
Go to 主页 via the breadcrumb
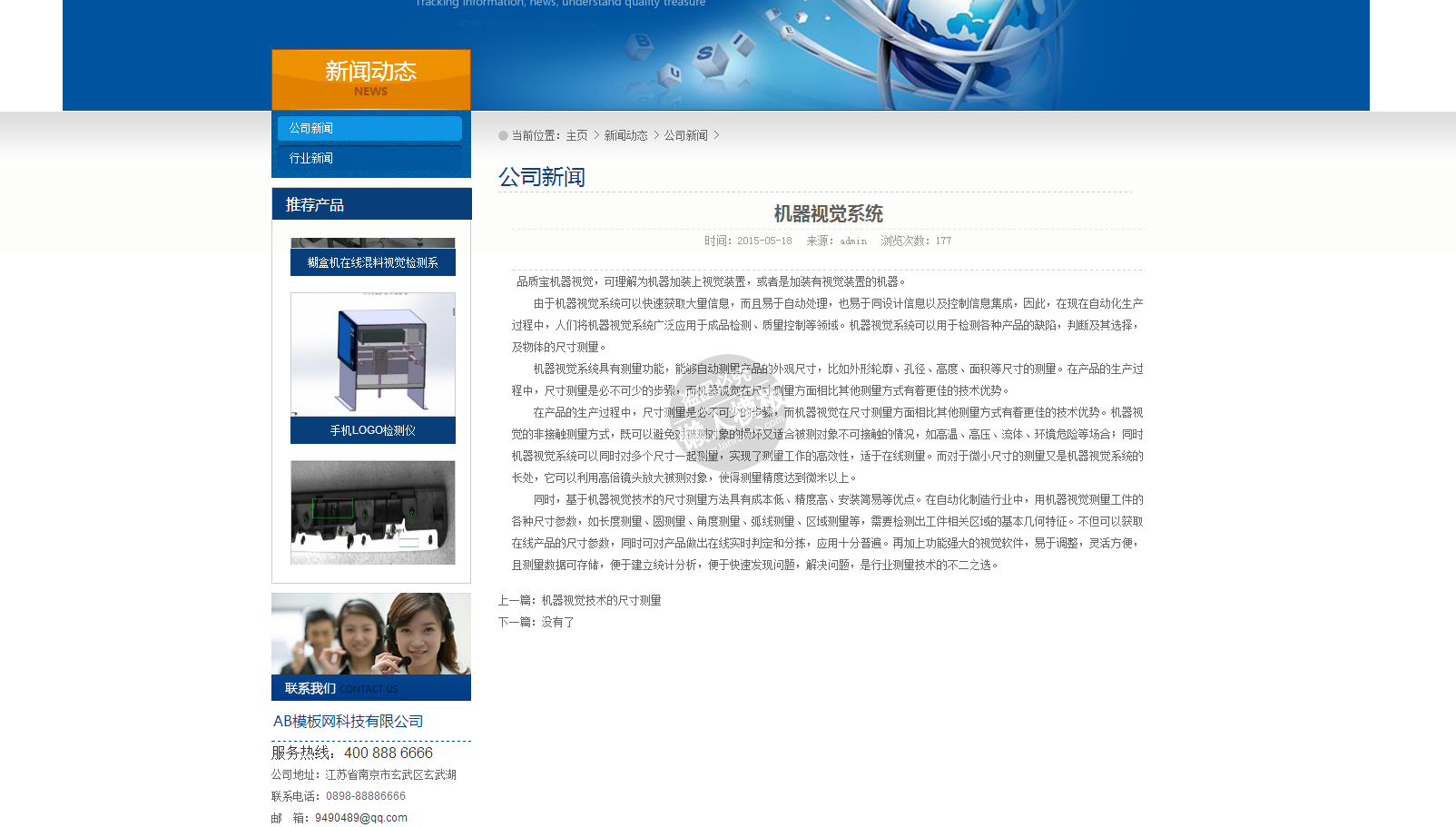(x=576, y=136)
